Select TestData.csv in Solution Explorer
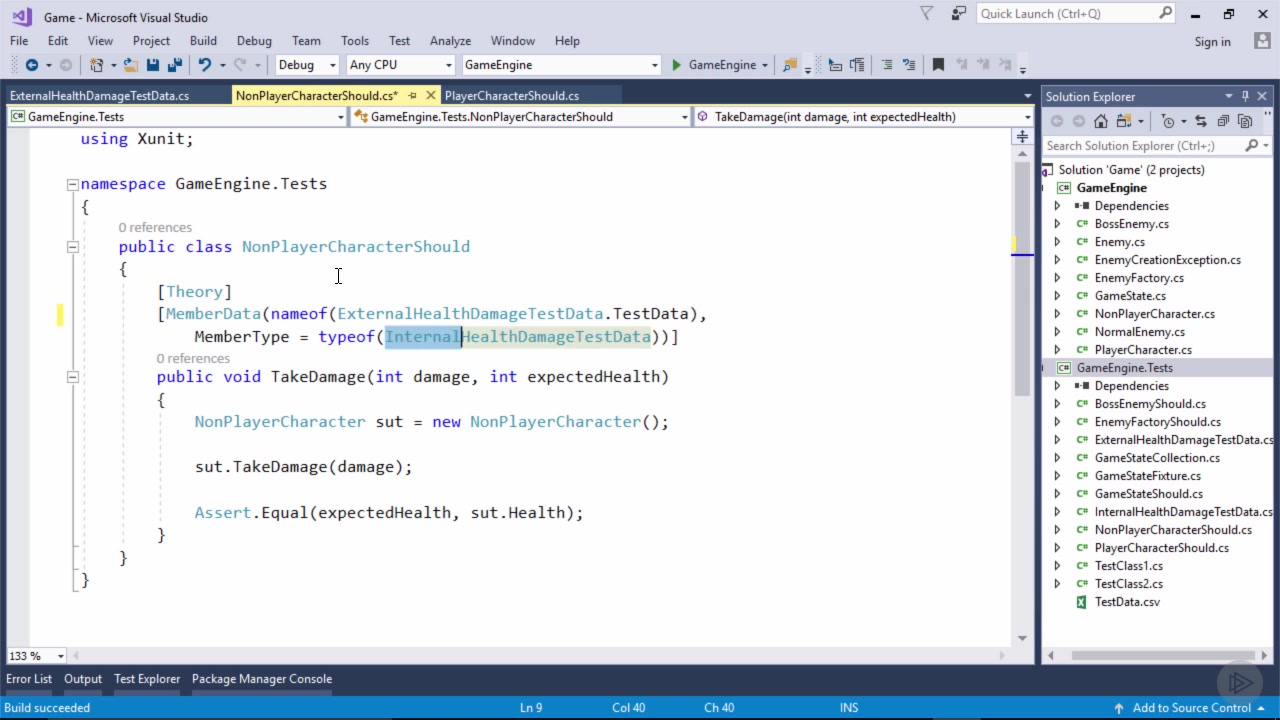 click(x=1127, y=602)
